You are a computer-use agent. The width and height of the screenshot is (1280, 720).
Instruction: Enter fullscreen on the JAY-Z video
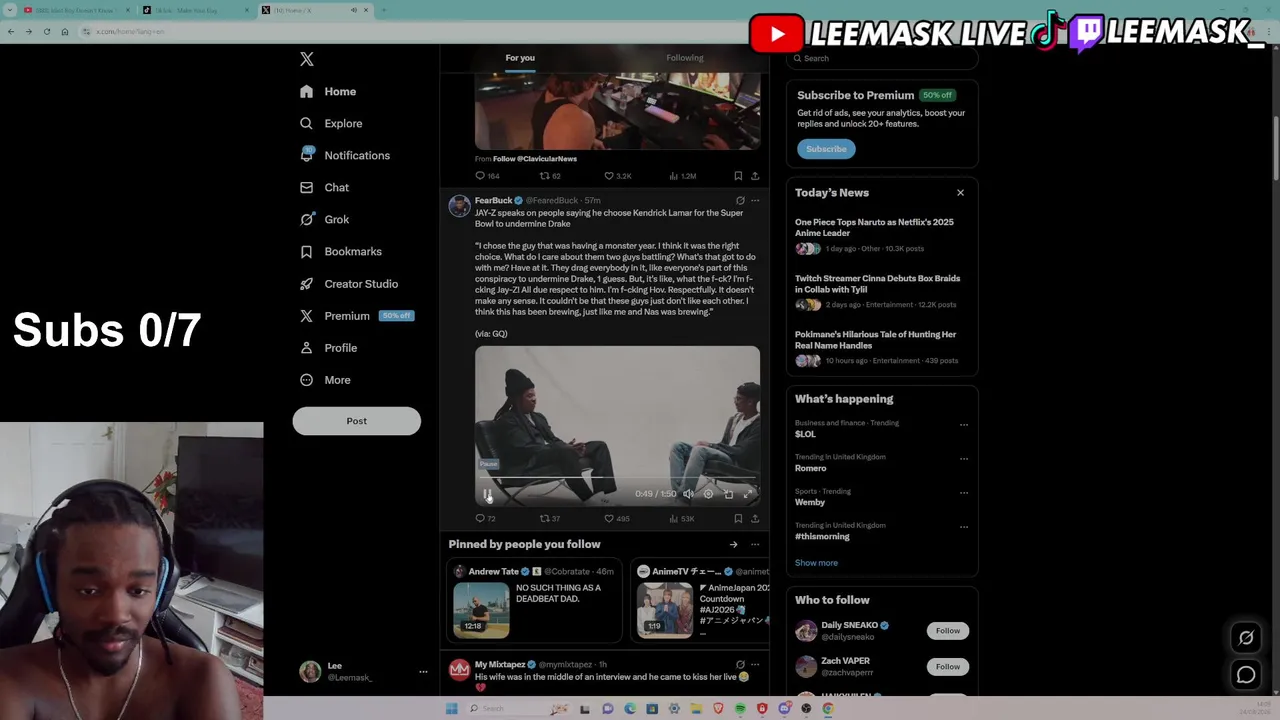point(748,493)
